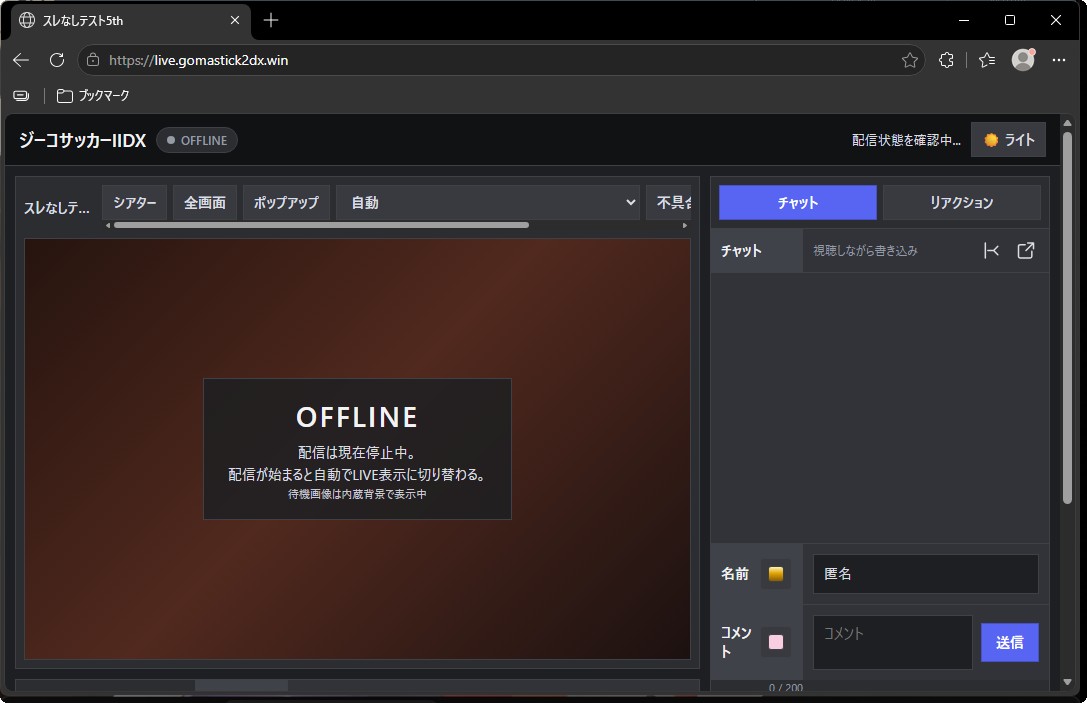Open the favorites list icon
The width and height of the screenshot is (1087, 703).
pyautogui.click(x=987, y=60)
